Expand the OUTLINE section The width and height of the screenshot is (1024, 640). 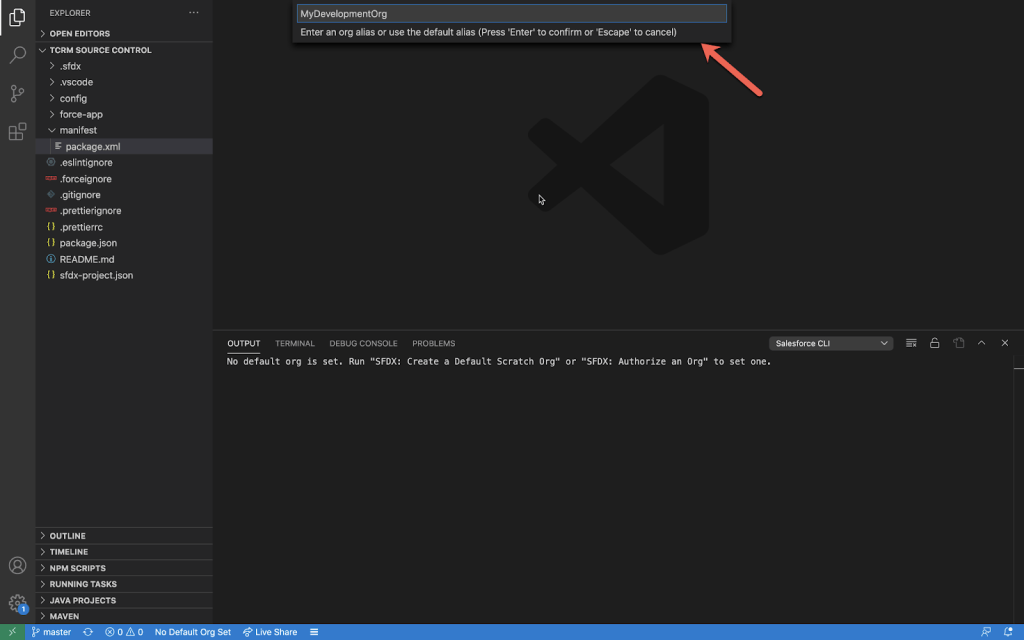click(x=67, y=536)
